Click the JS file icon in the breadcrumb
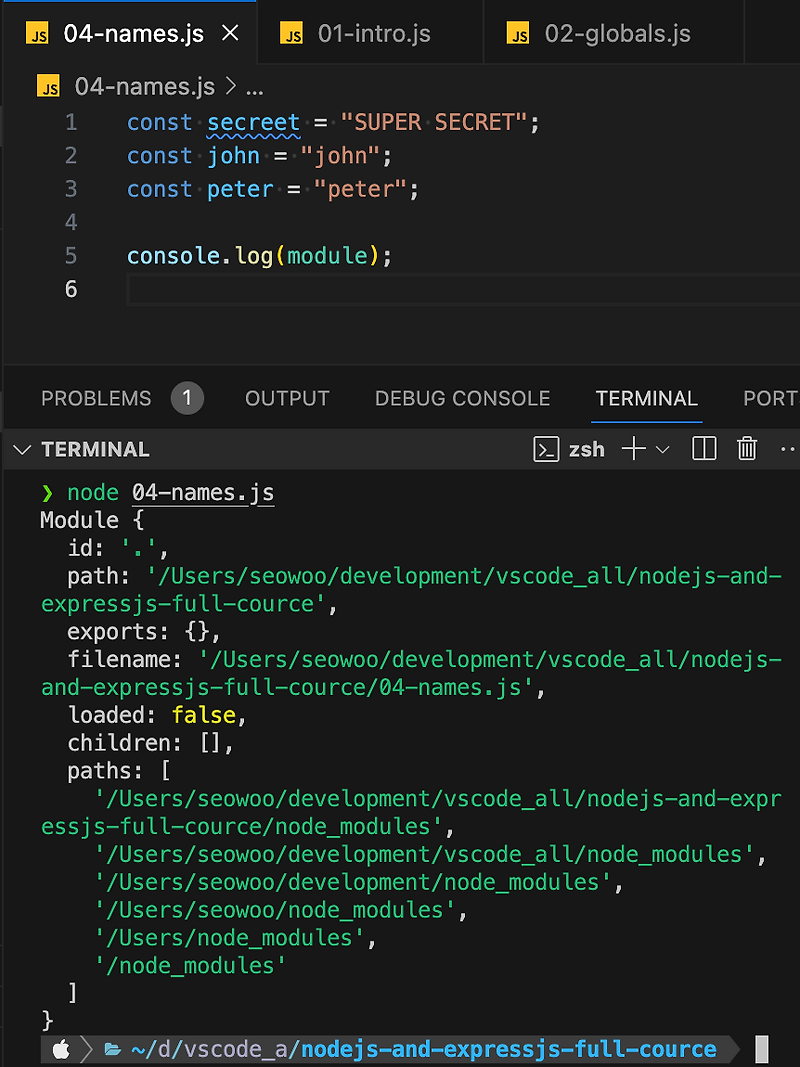Screen dimensions: 800x1067 pos(48,86)
